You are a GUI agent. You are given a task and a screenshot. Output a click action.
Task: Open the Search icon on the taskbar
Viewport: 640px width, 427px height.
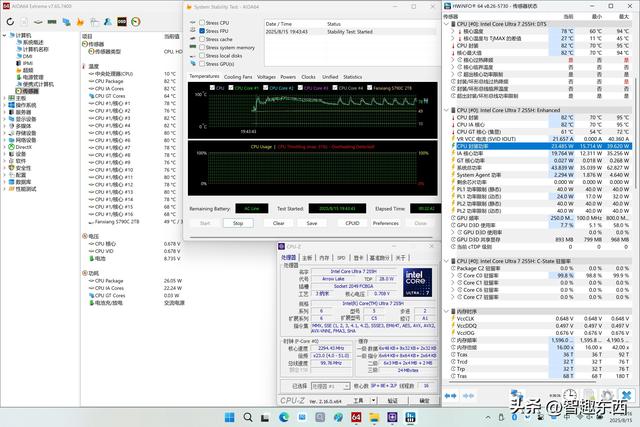248,417
